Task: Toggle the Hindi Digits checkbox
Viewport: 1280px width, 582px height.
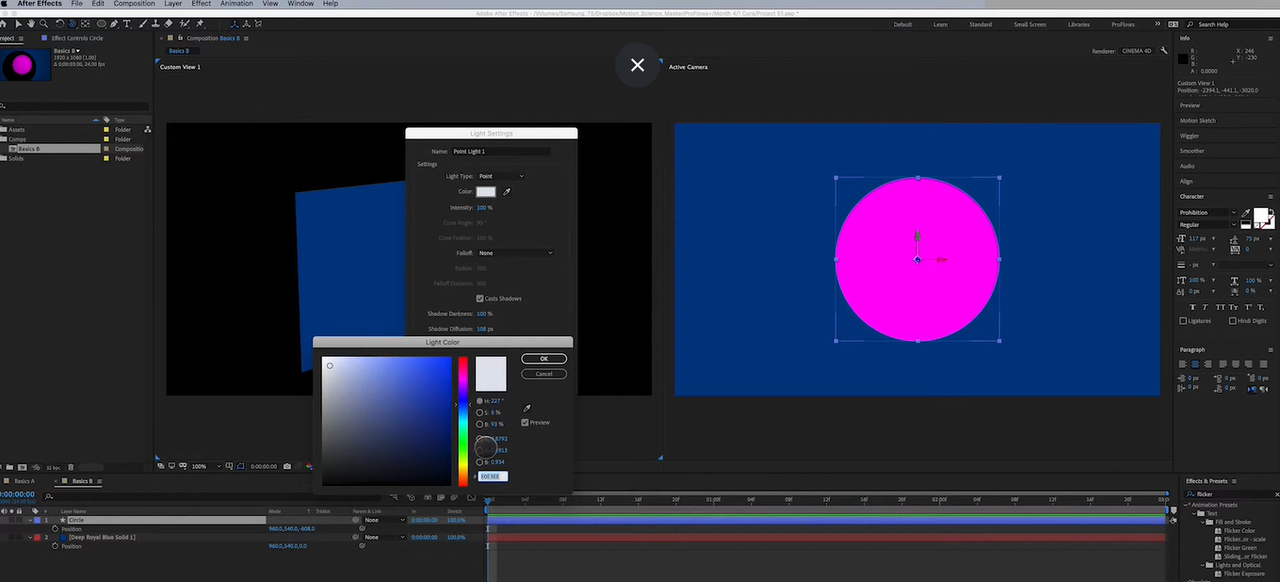Action: coord(1232,321)
